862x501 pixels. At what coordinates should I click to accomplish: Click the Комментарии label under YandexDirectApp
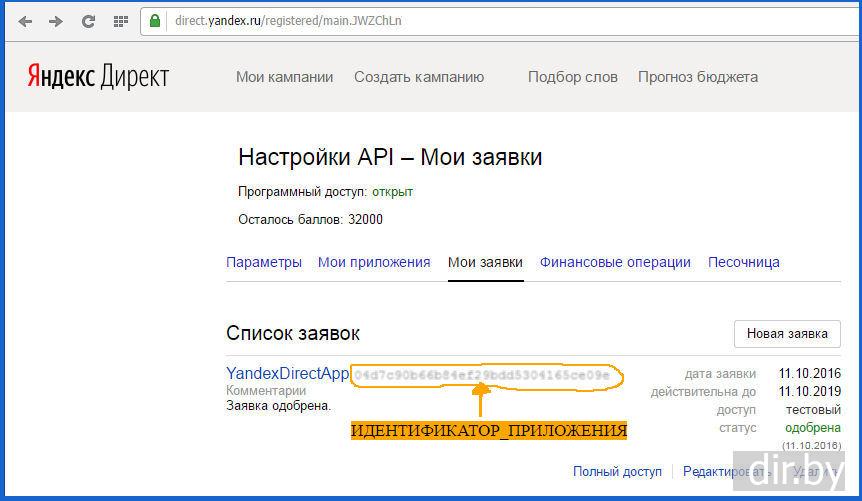266,391
